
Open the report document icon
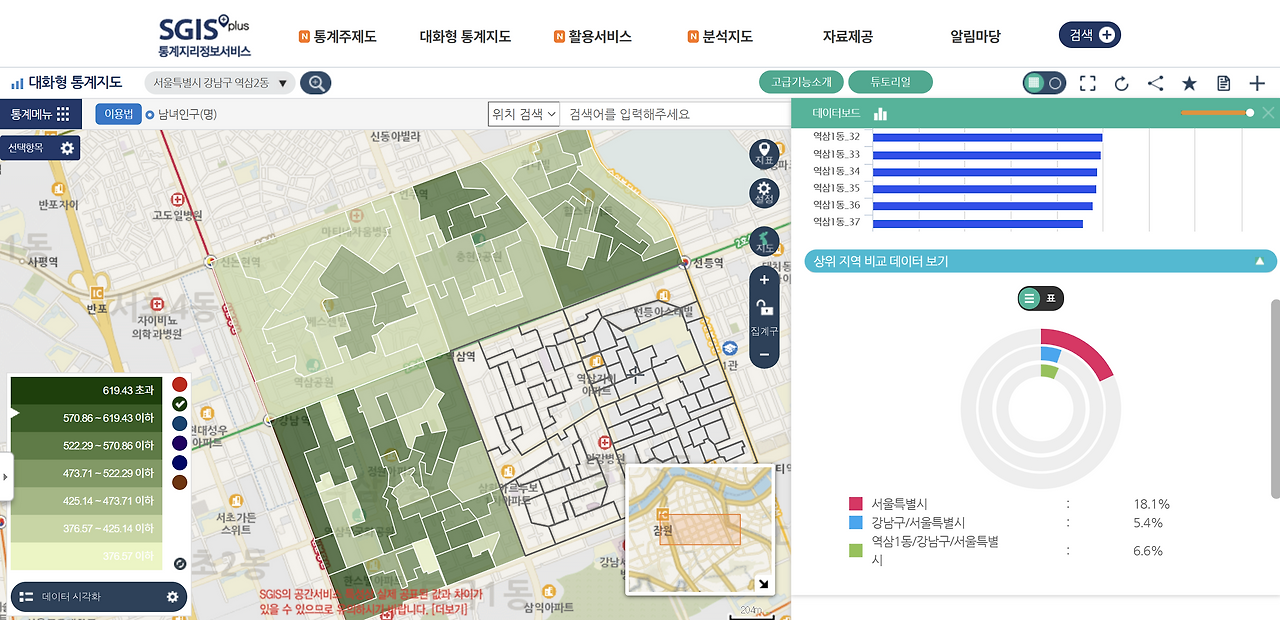click(x=1223, y=83)
